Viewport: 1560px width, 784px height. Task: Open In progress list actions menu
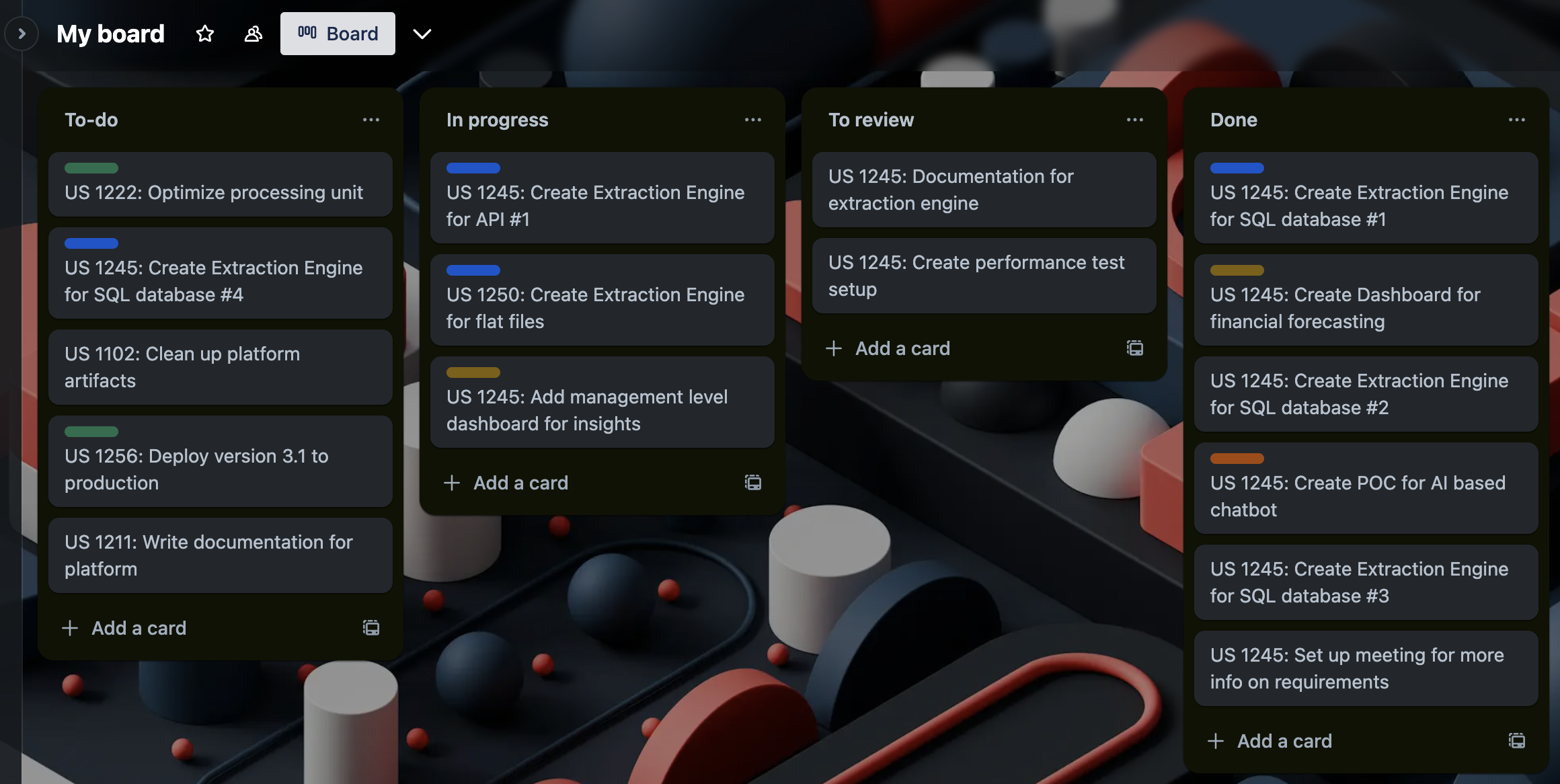753,120
